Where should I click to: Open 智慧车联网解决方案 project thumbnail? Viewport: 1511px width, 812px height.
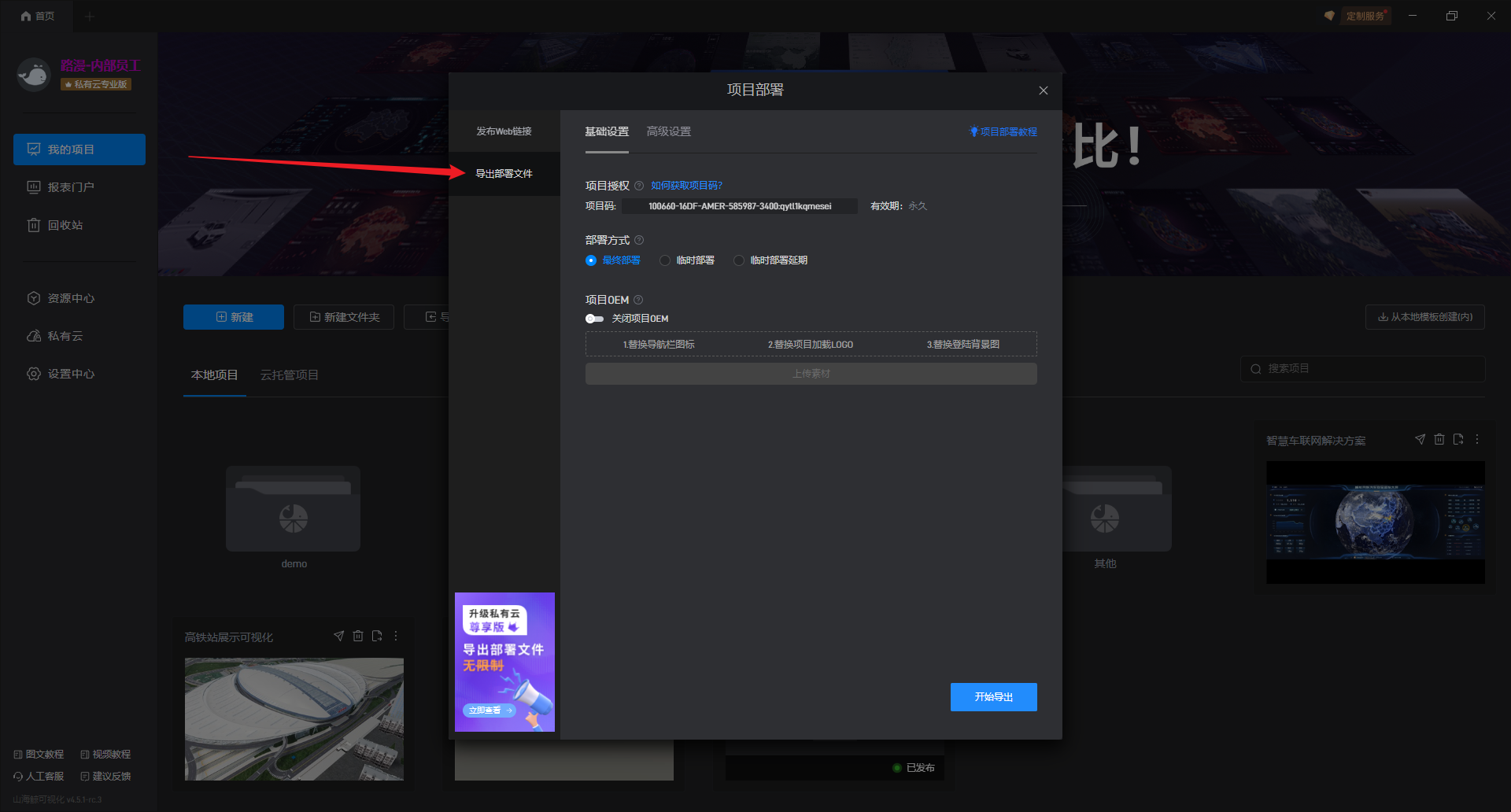(x=1375, y=522)
